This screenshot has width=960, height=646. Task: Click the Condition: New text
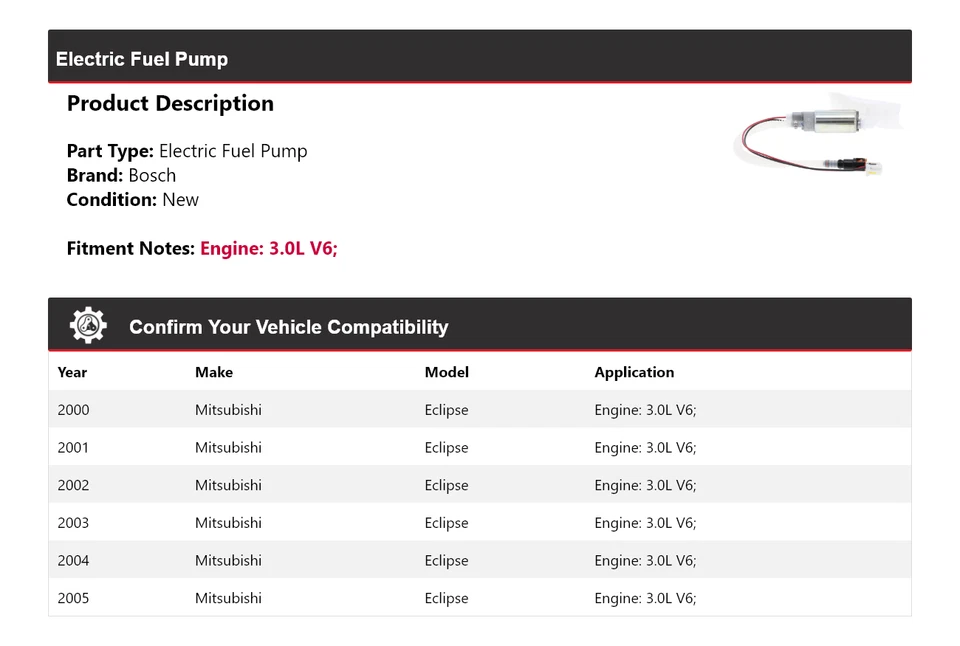pyautogui.click(x=133, y=199)
